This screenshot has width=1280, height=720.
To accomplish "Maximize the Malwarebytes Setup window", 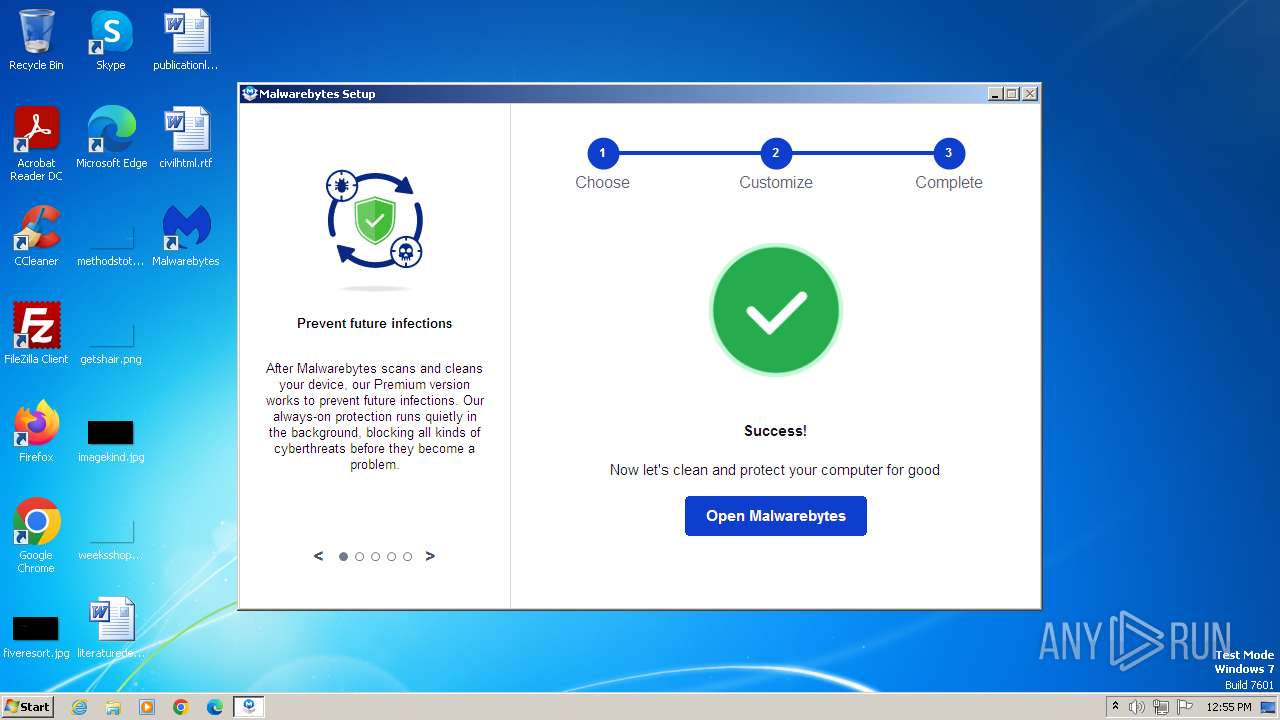I will click(x=1012, y=94).
